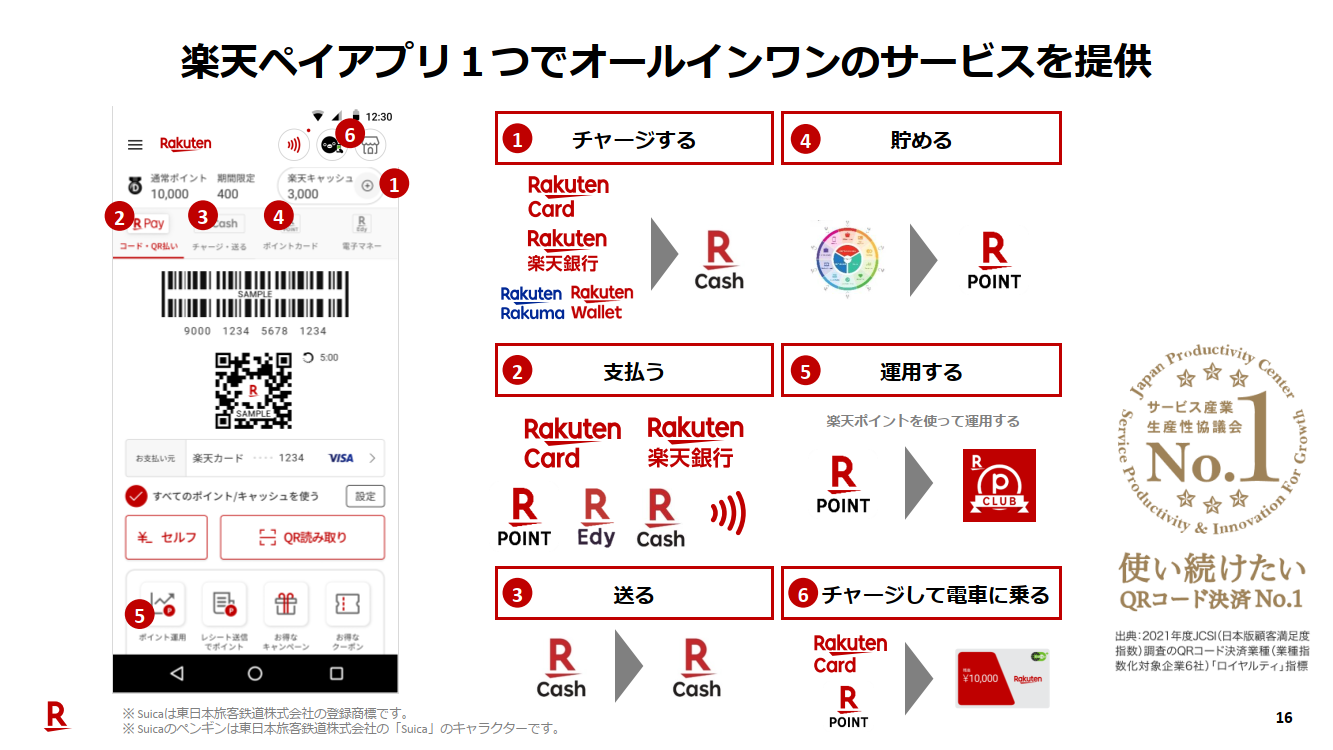Click the Rakuten Wallet logo
Viewport: 1333px width, 750px height.
[602, 302]
